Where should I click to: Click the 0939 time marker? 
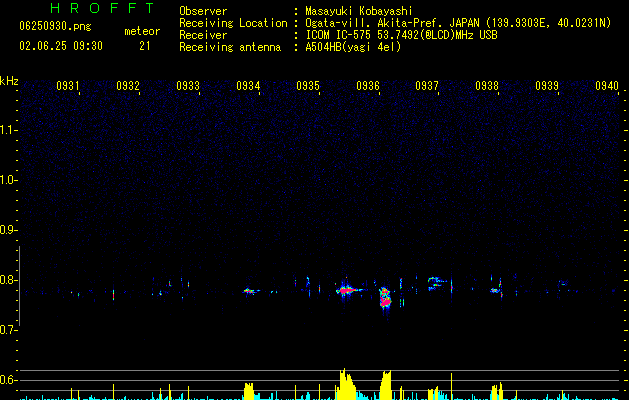click(x=547, y=86)
